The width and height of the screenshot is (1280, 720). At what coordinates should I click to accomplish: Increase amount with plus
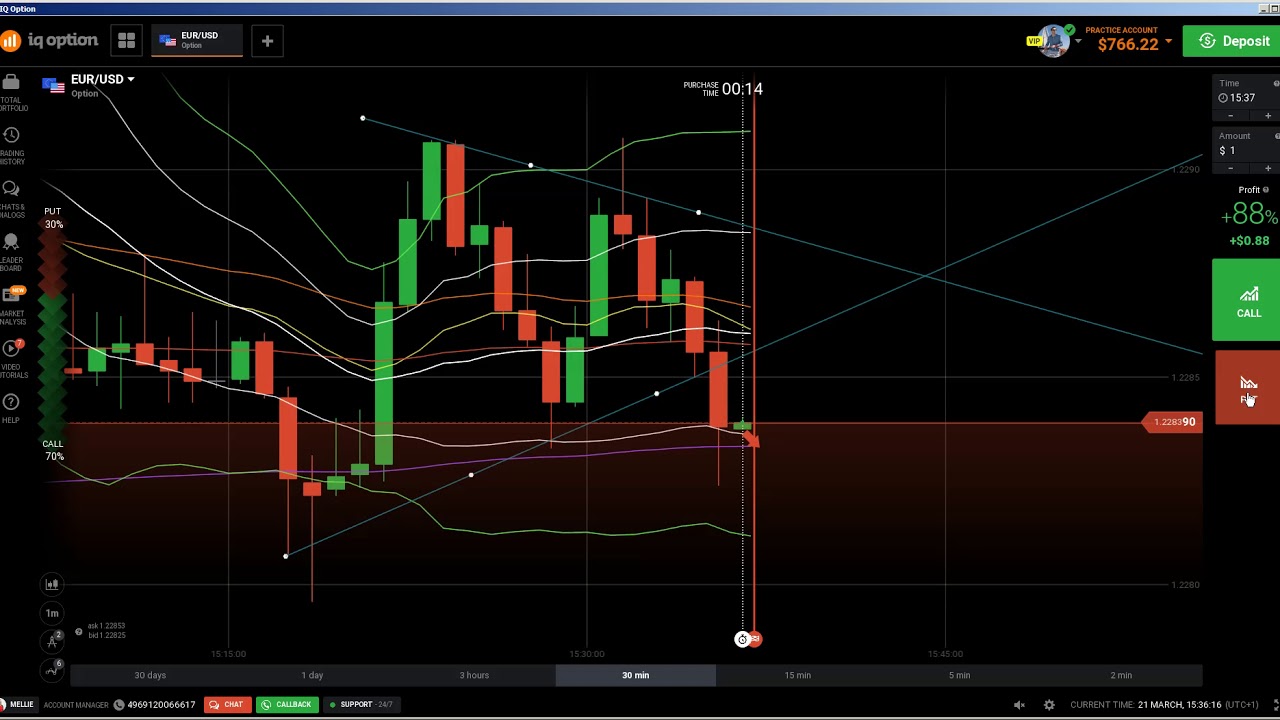point(1268,168)
